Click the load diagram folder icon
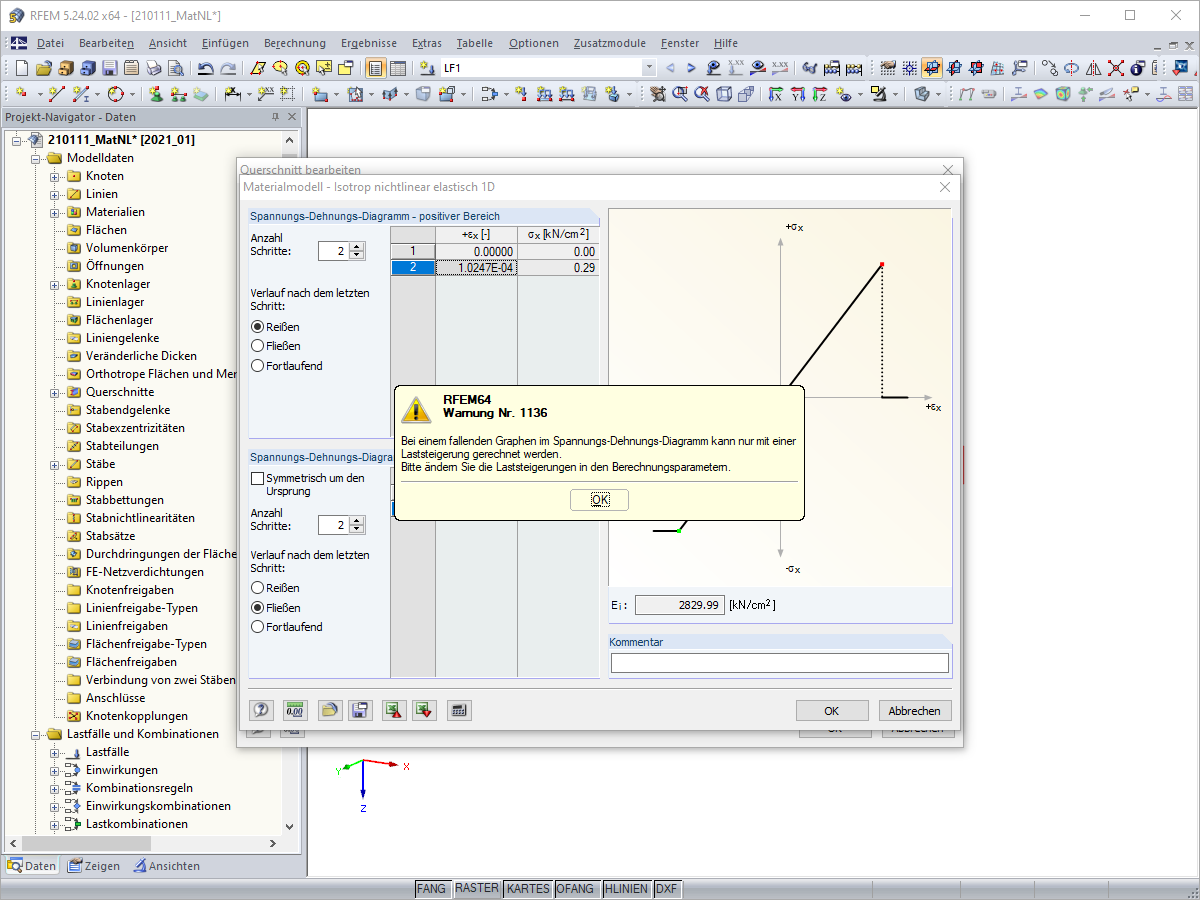The width and height of the screenshot is (1200, 900). [329, 710]
